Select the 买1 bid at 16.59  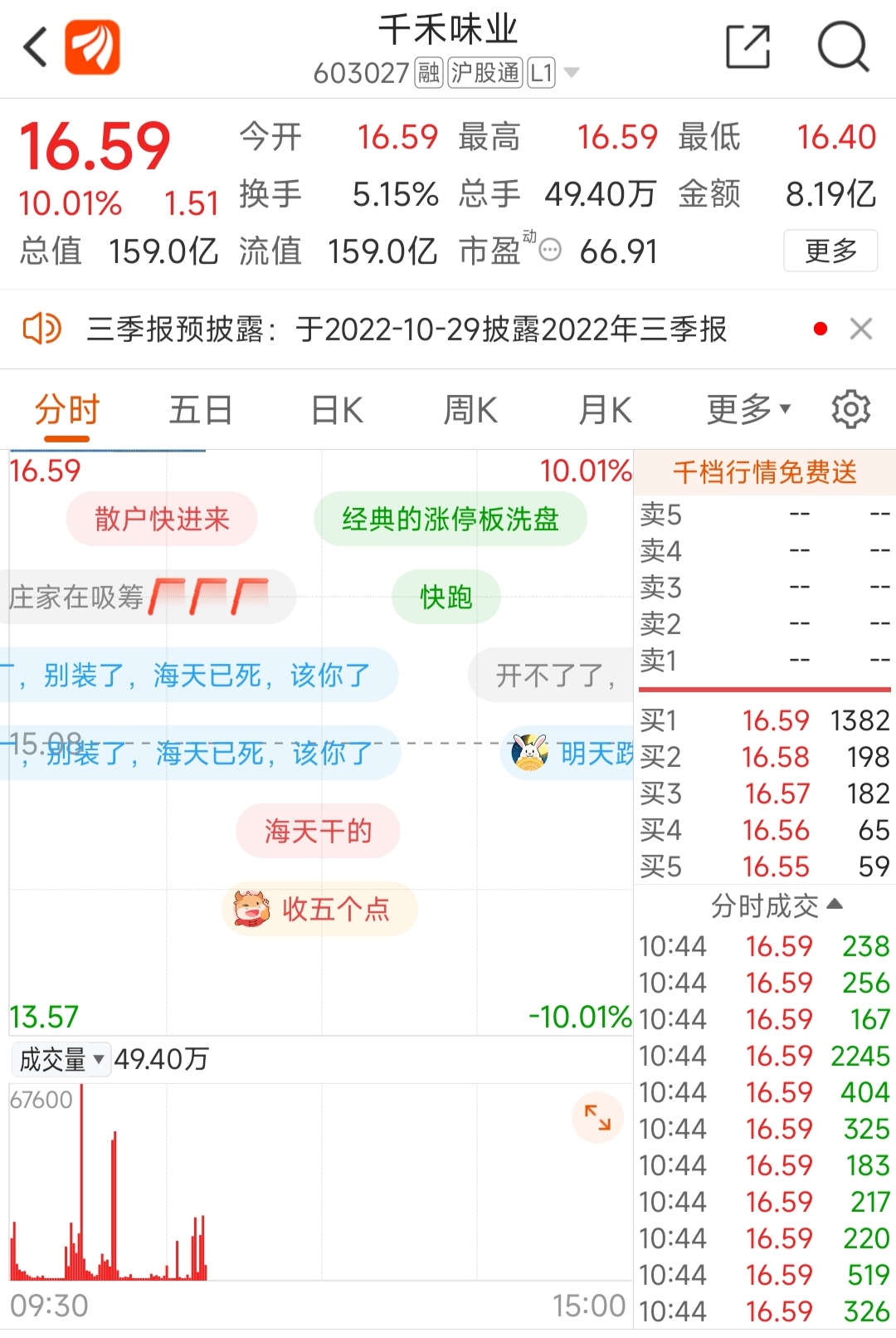tap(764, 720)
